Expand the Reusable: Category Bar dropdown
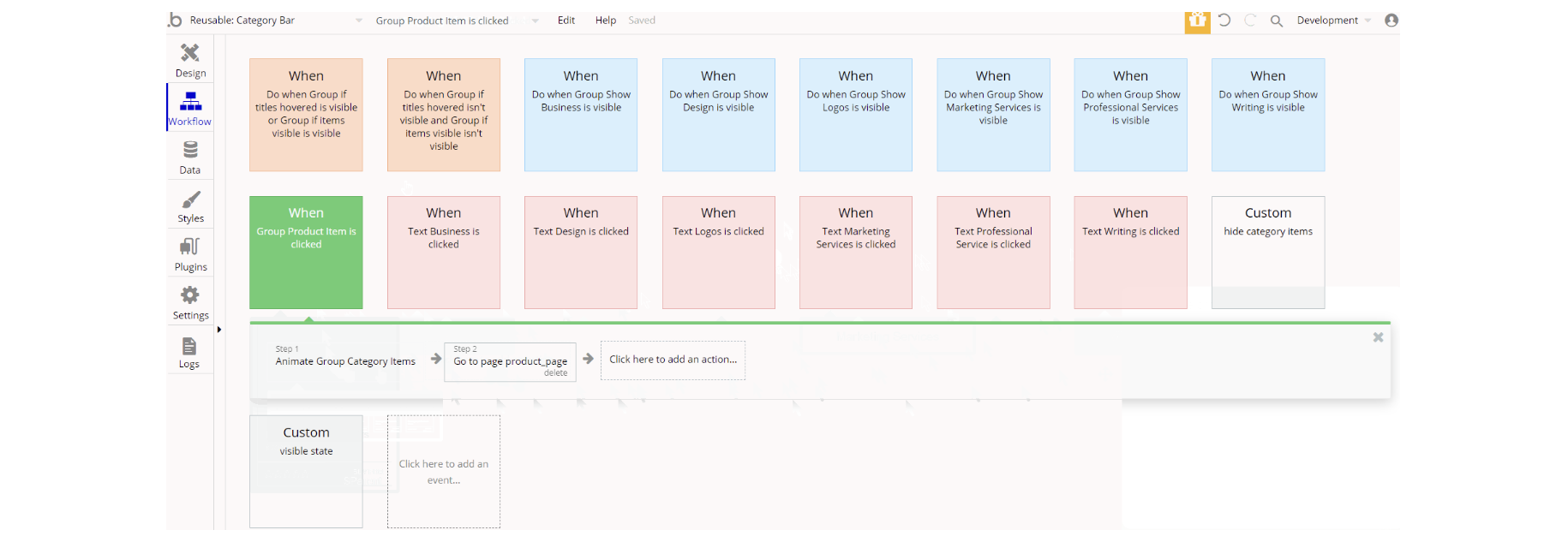Image resolution: width=1568 pixels, height=536 pixels. [x=358, y=21]
